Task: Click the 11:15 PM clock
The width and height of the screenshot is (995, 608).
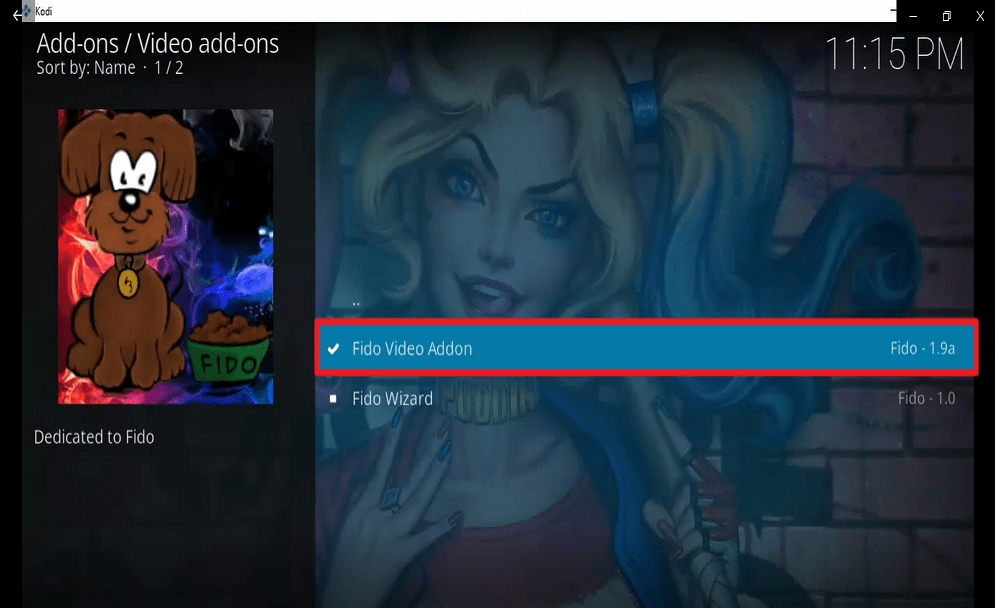Action: [x=894, y=54]
